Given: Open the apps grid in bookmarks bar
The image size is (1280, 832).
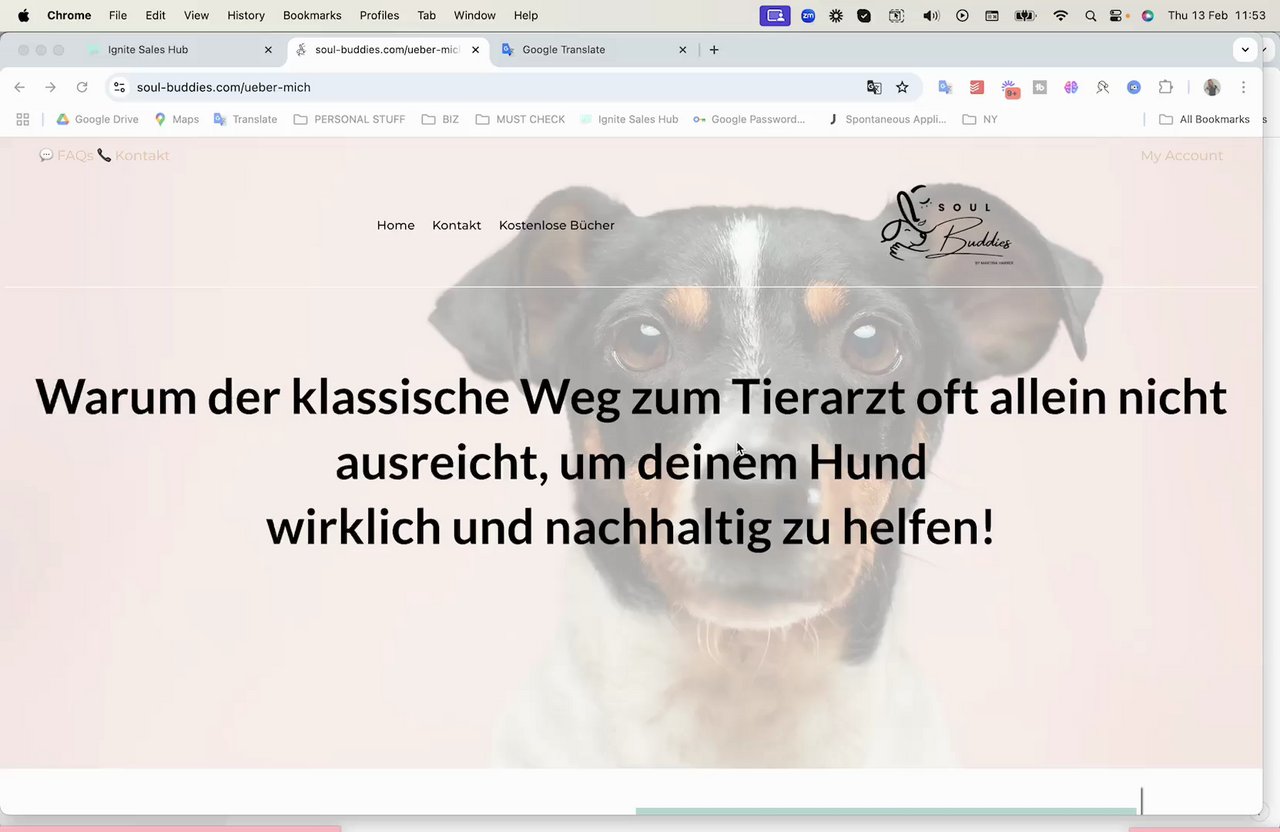Looking at the screenshot, I should pyautogui.click(x=23, y=119).
